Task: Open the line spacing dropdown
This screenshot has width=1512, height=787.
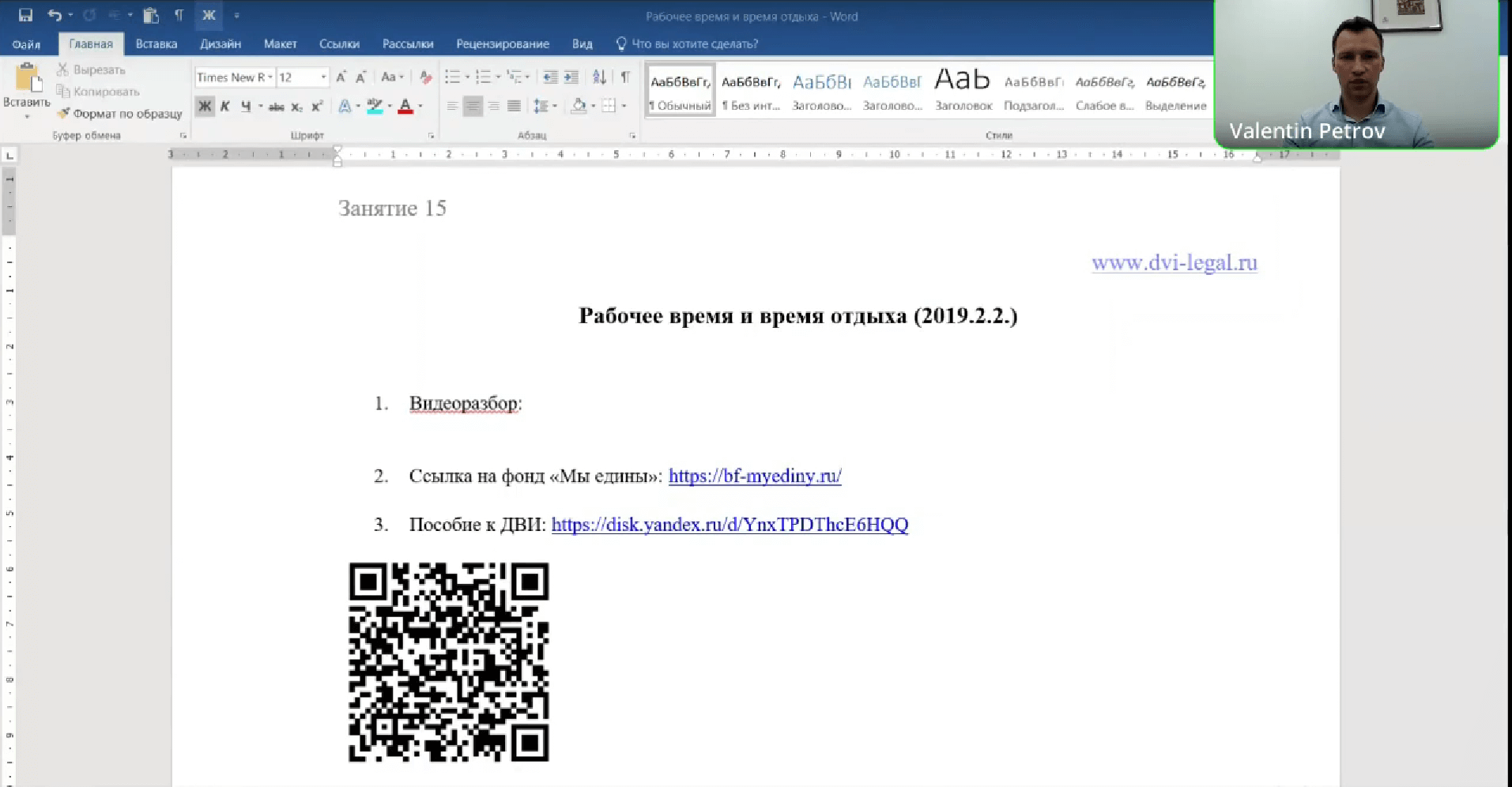Action: point(545,106)
